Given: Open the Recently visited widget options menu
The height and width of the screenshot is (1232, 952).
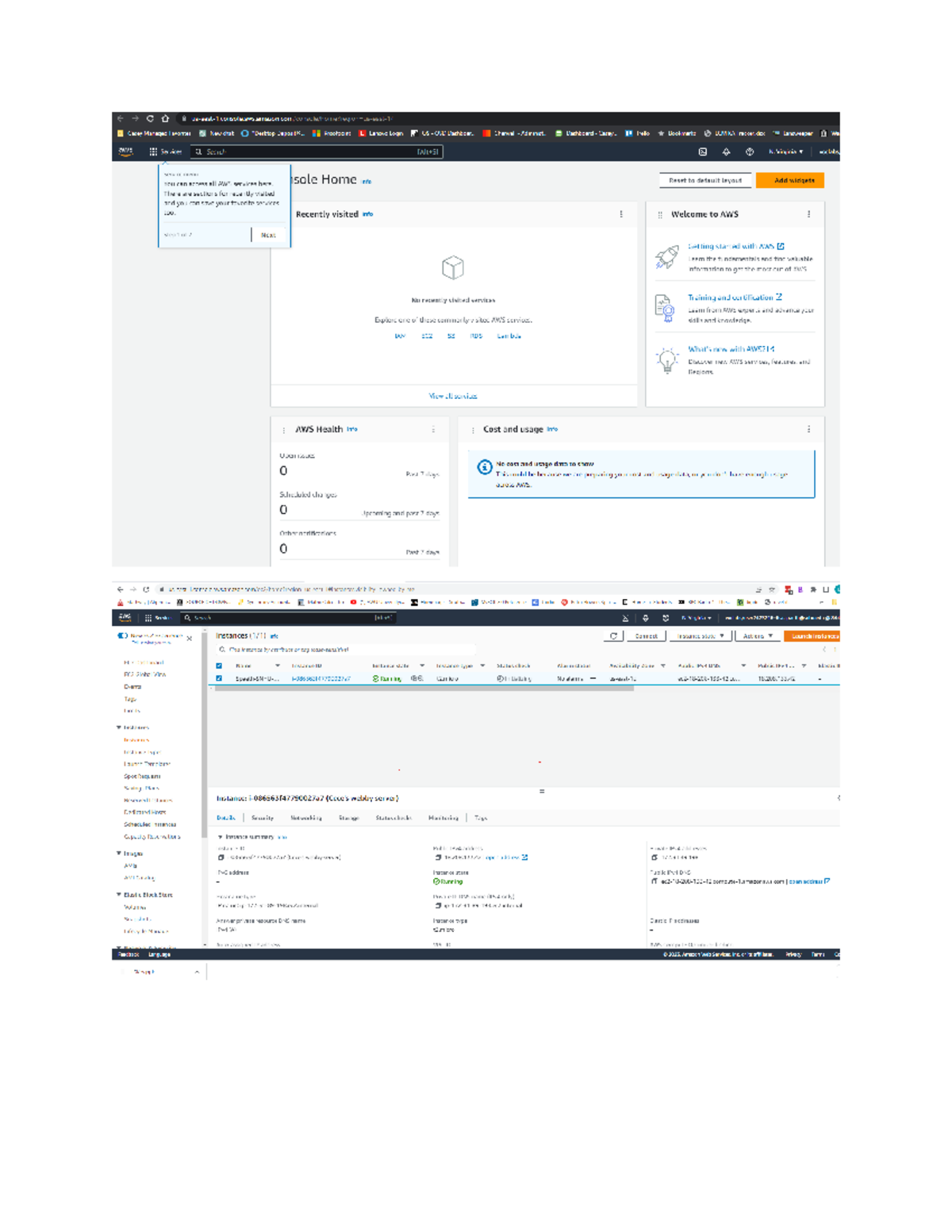Looking at the screenshot, I should pos(621,214).
